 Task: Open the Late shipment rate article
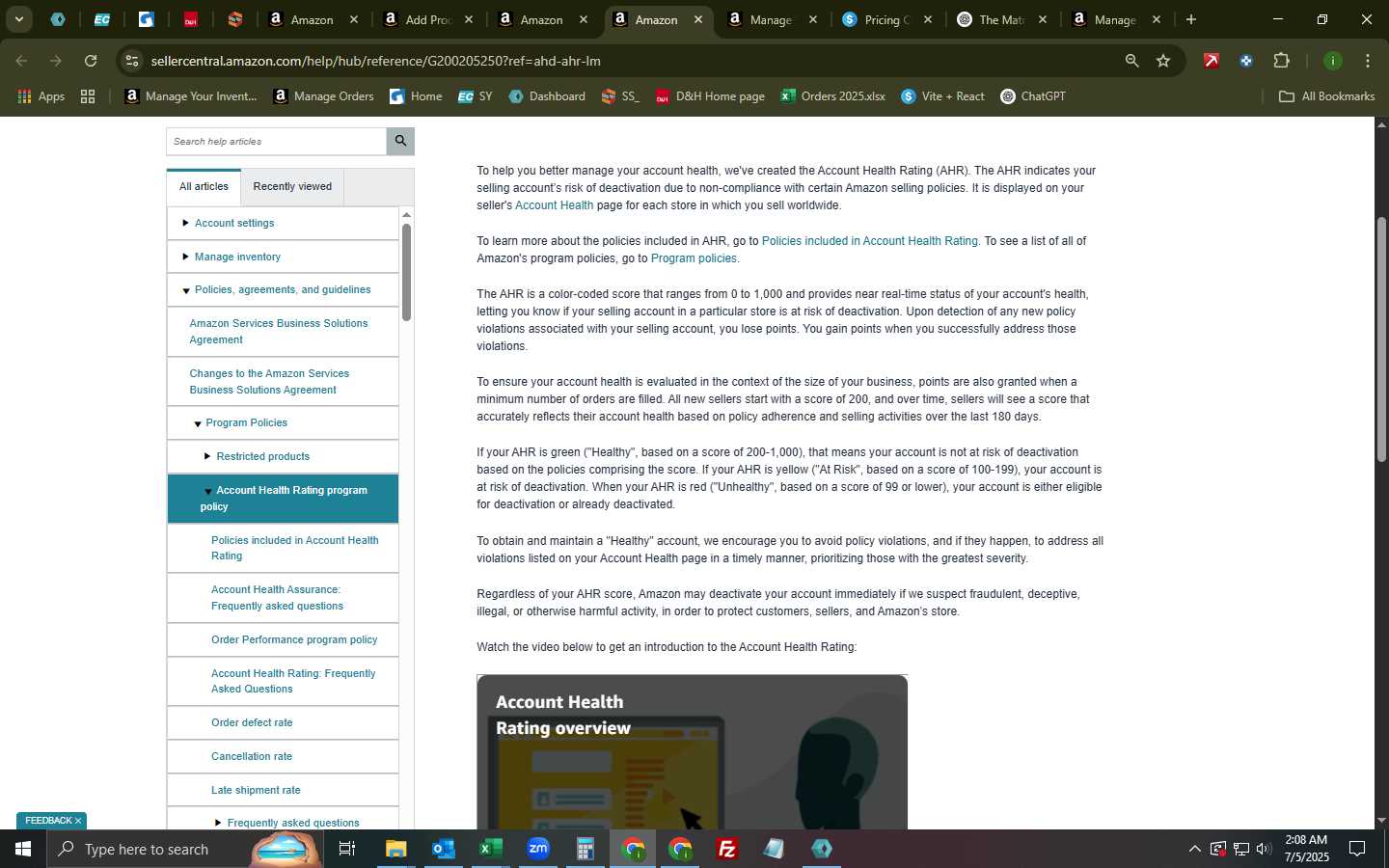256,790
